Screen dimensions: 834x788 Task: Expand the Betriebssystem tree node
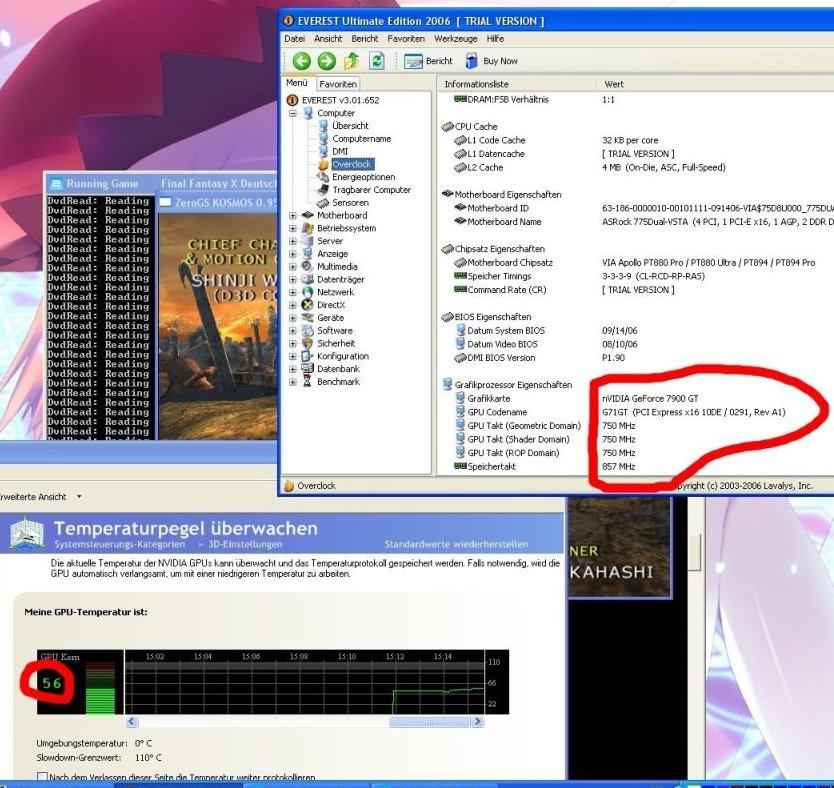[293, 228]
